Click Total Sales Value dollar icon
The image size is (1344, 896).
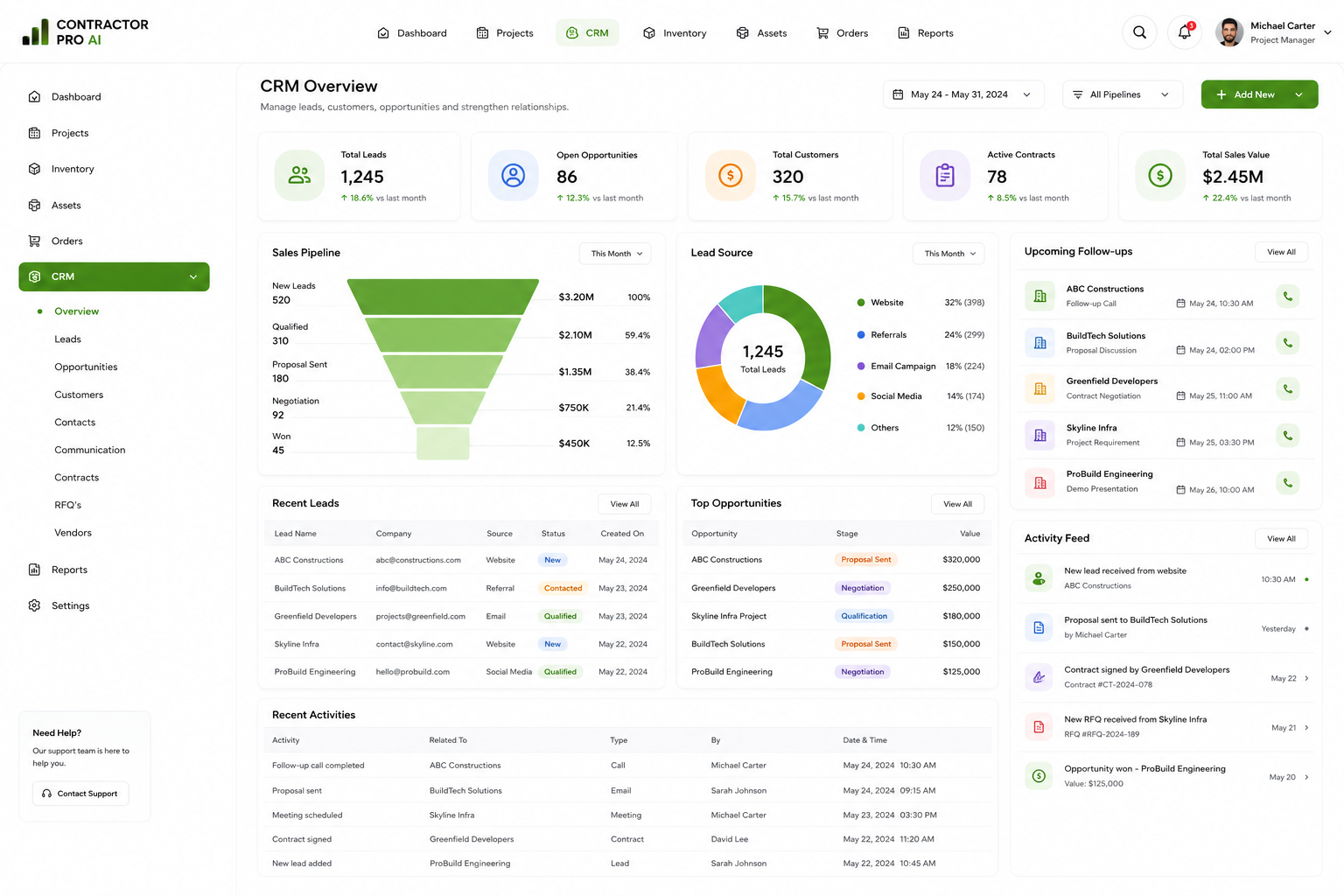pyautogui.click(x=1160, y=175)
